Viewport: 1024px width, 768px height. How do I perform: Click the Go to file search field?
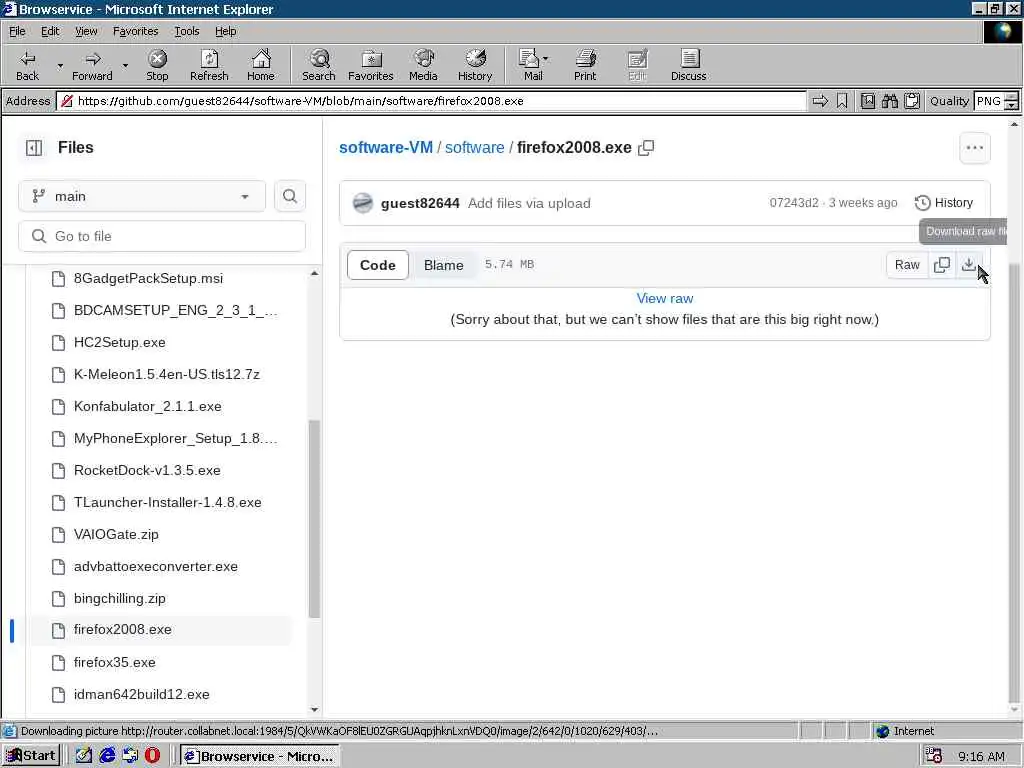point(161,236)
